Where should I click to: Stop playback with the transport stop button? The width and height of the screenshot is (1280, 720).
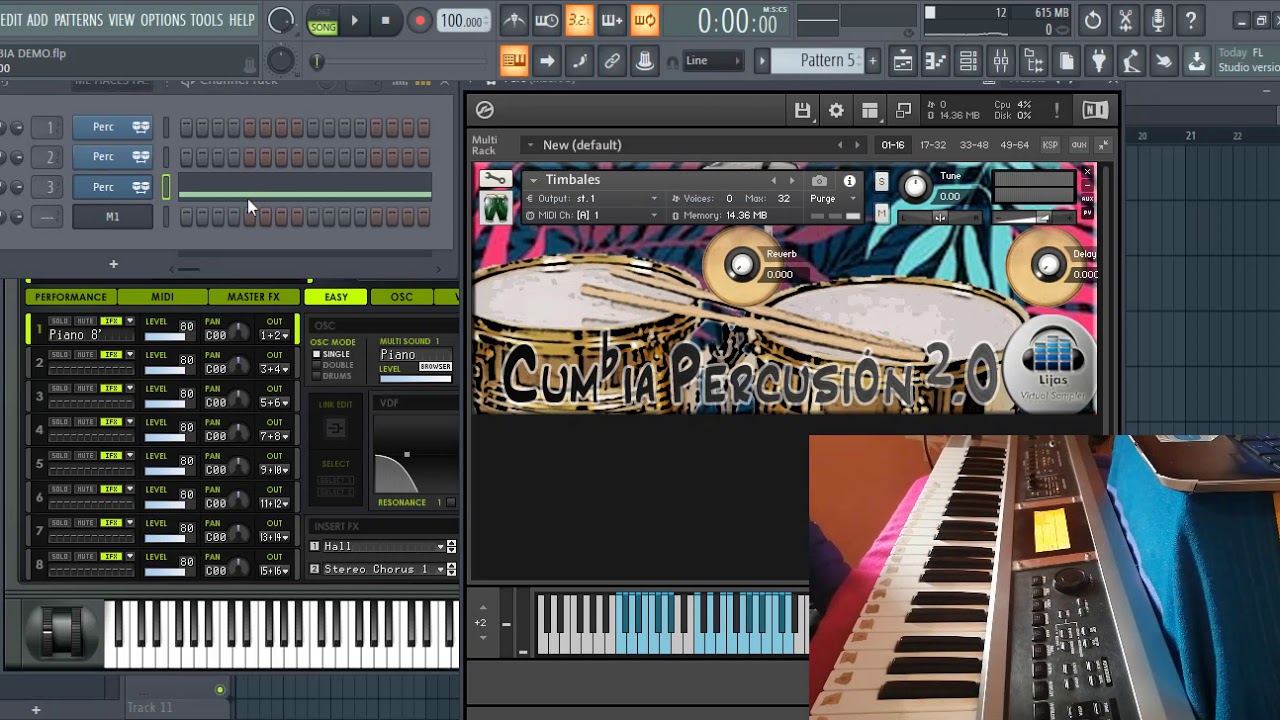point(385,20)
